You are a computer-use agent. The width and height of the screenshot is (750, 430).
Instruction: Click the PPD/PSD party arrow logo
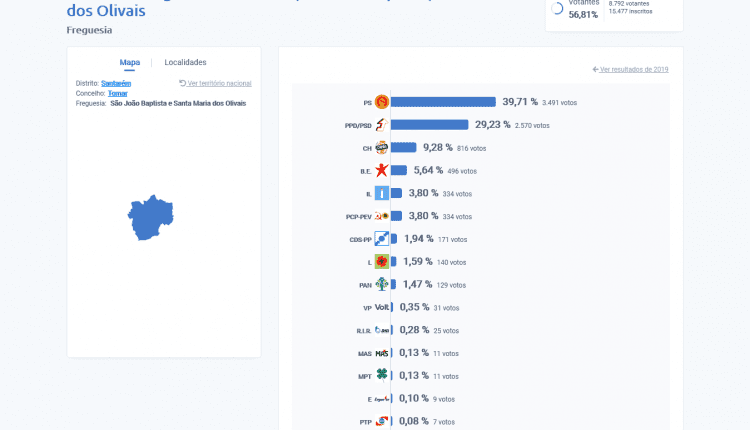381,125
